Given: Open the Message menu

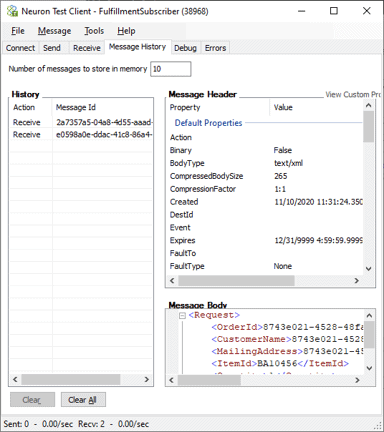Looking at the screenshot, I should pyautogui.click(x=54, y=31).
